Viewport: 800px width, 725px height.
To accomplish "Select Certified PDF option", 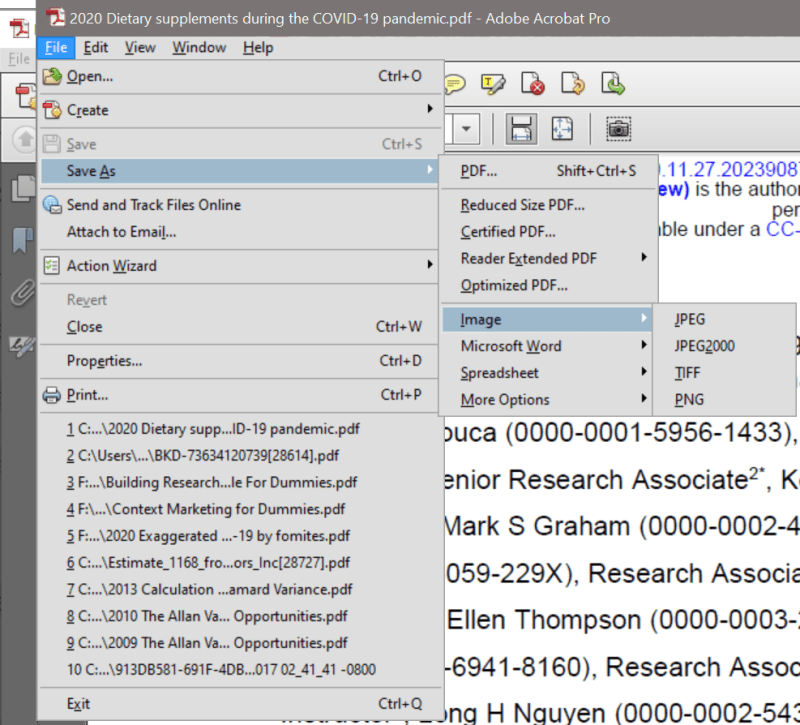I will click(548, 232).
